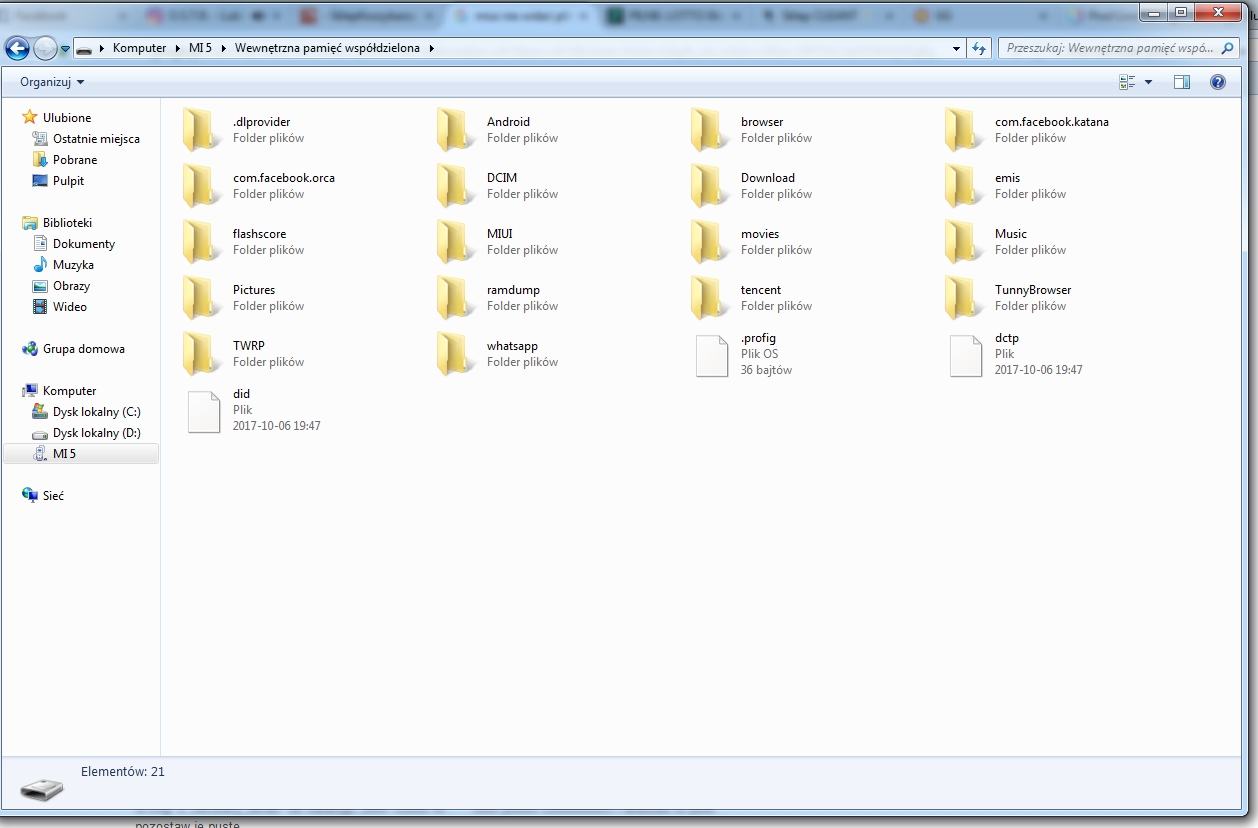Select the .profig file icon

(x=711, y=355)
